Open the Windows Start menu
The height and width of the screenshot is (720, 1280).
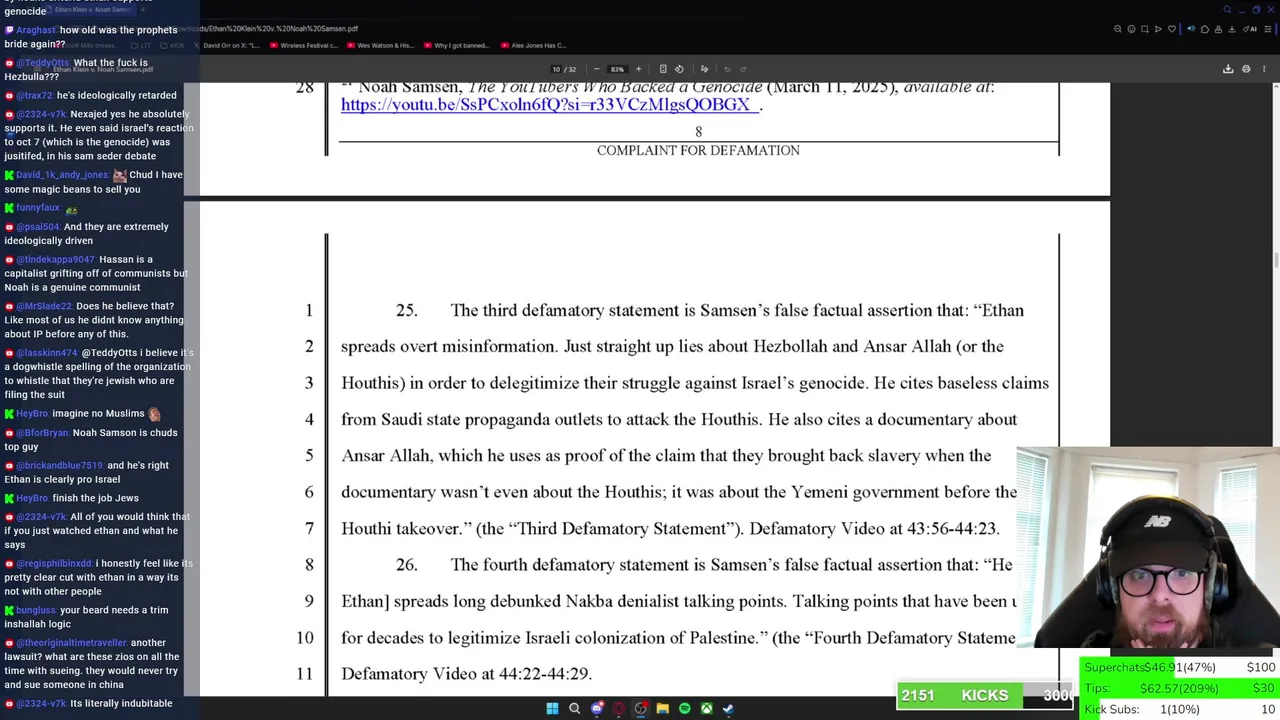pos(552,709)
